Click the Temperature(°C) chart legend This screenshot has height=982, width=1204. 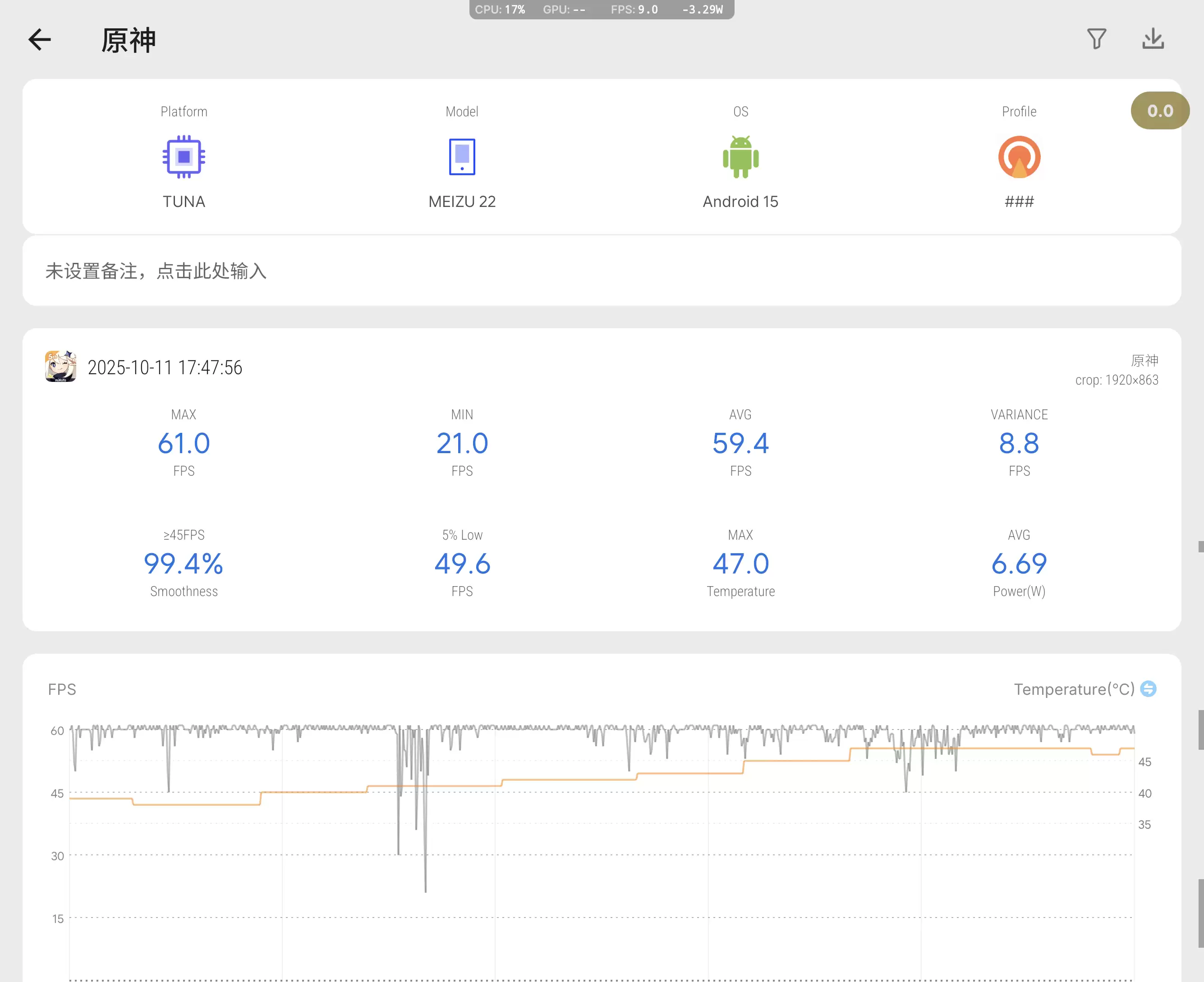click(1074, 689)
